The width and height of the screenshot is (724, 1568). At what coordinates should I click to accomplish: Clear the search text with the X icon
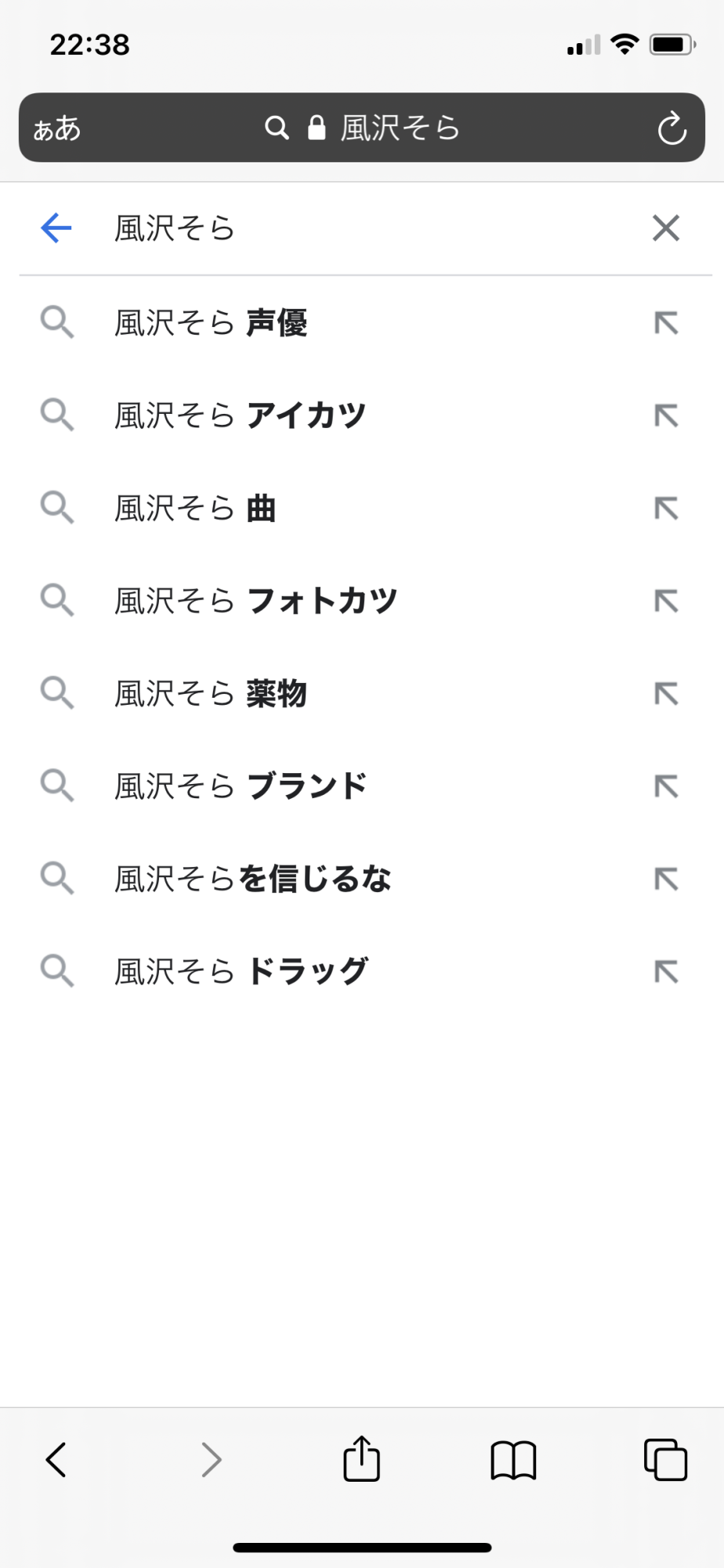(665, 228)
